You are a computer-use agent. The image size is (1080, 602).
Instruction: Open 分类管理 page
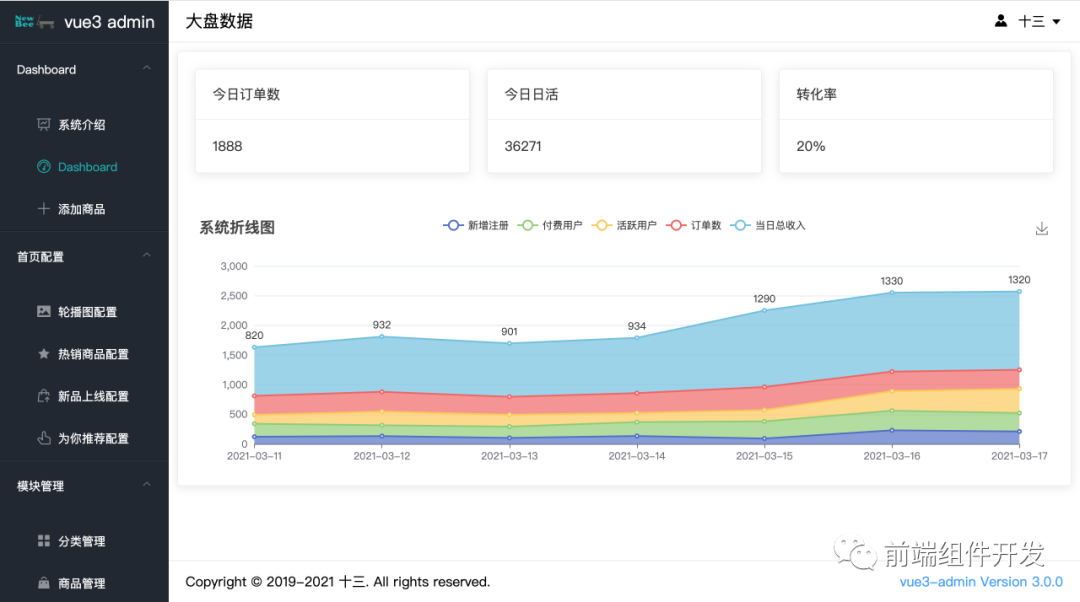click(x=84, y=541)
